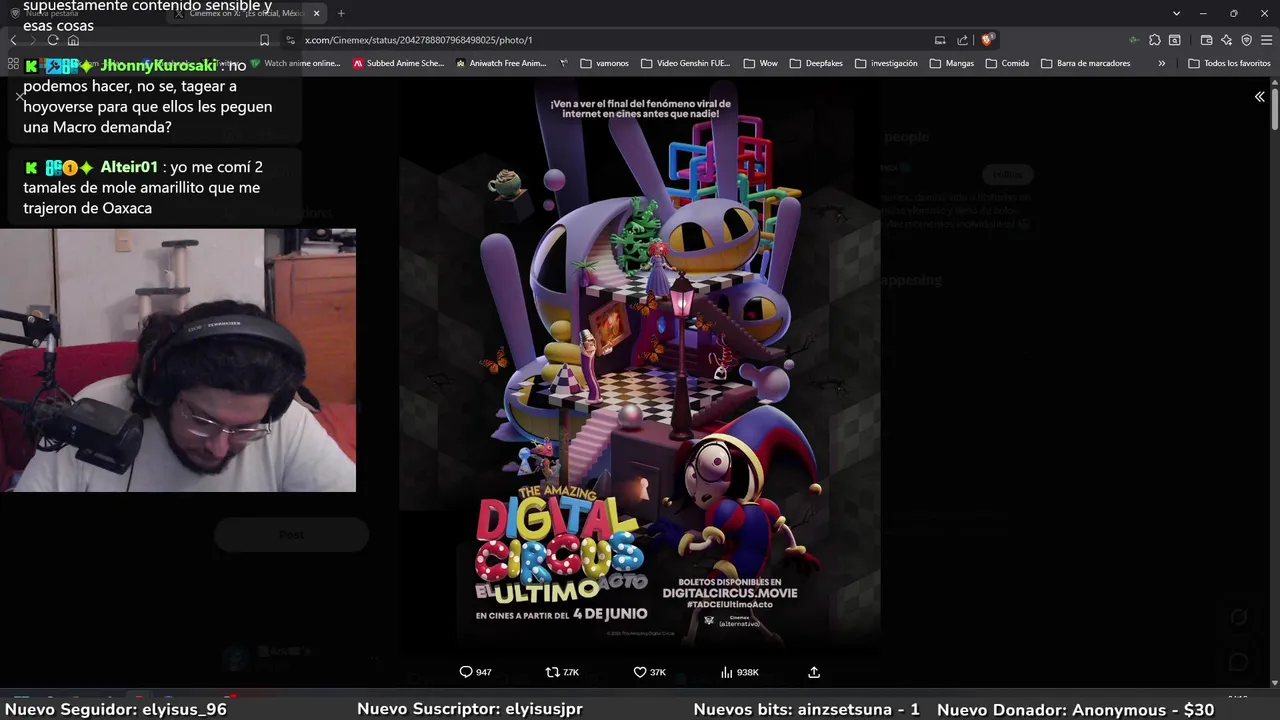This screenshot has height=720, width=1280.
Task: Click the address bar URL
Action: [418, 40]
